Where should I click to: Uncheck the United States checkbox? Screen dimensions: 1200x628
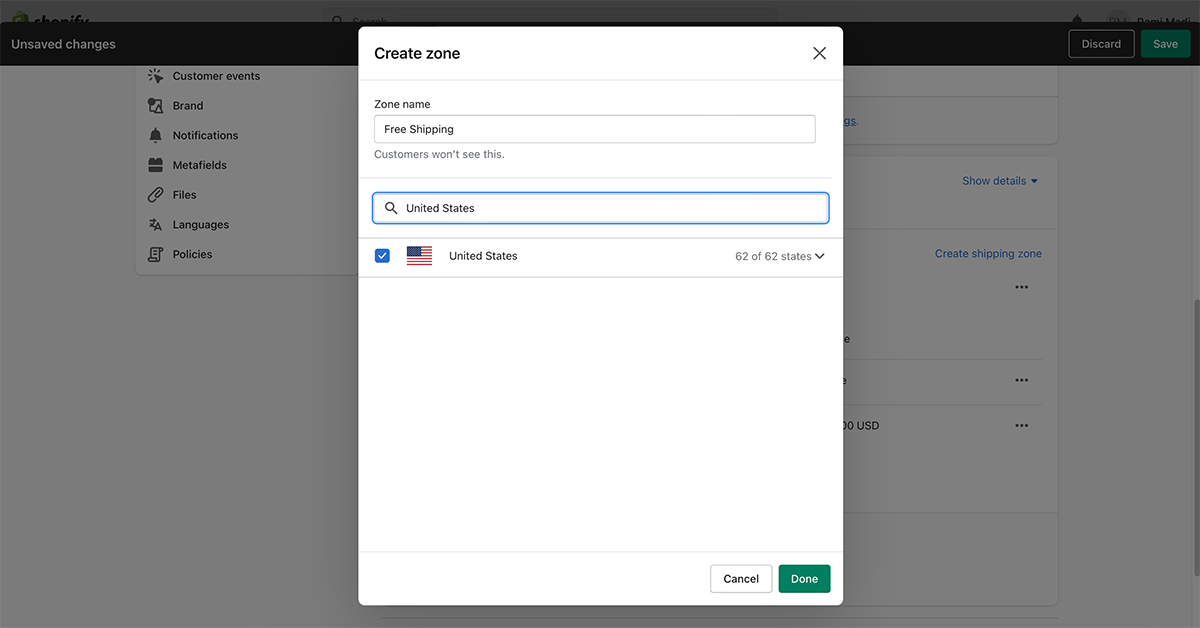(382, 255)
